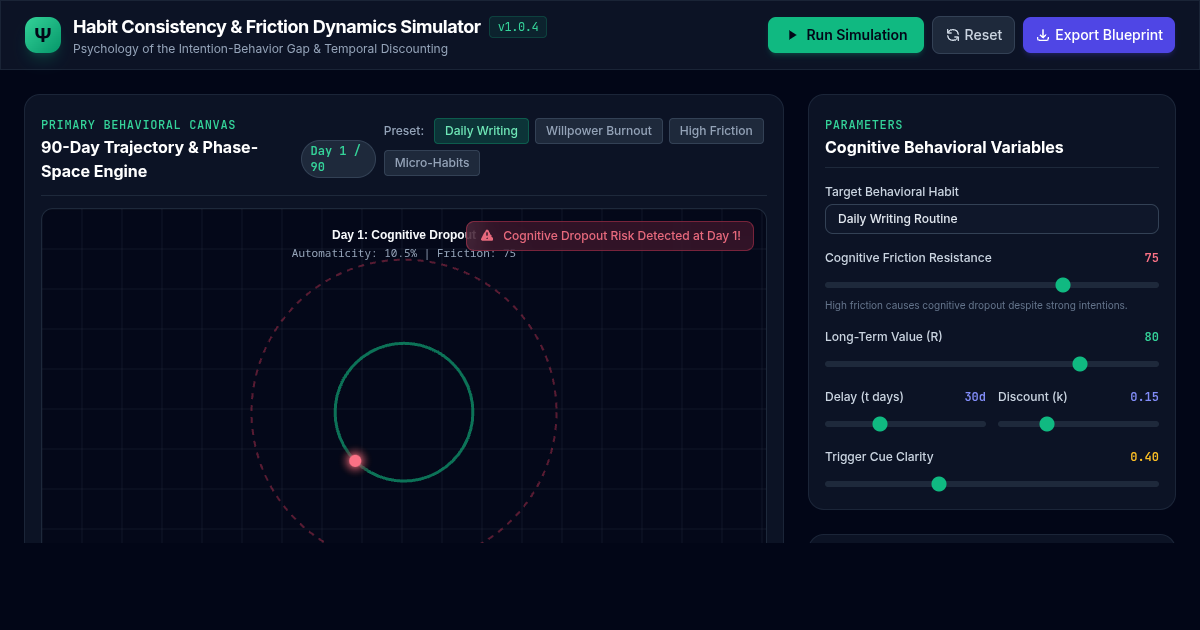Viewport: 1200px width, 630px height.
Task: Click the friction value 75
Action: [x=1151, y=258]
